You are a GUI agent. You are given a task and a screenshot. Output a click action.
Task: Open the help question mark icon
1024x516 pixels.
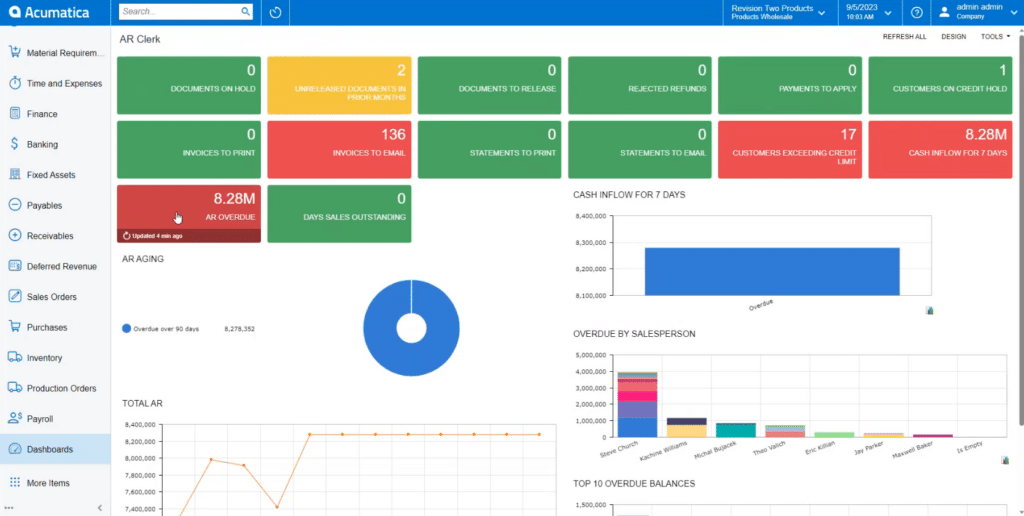(916, 12)
